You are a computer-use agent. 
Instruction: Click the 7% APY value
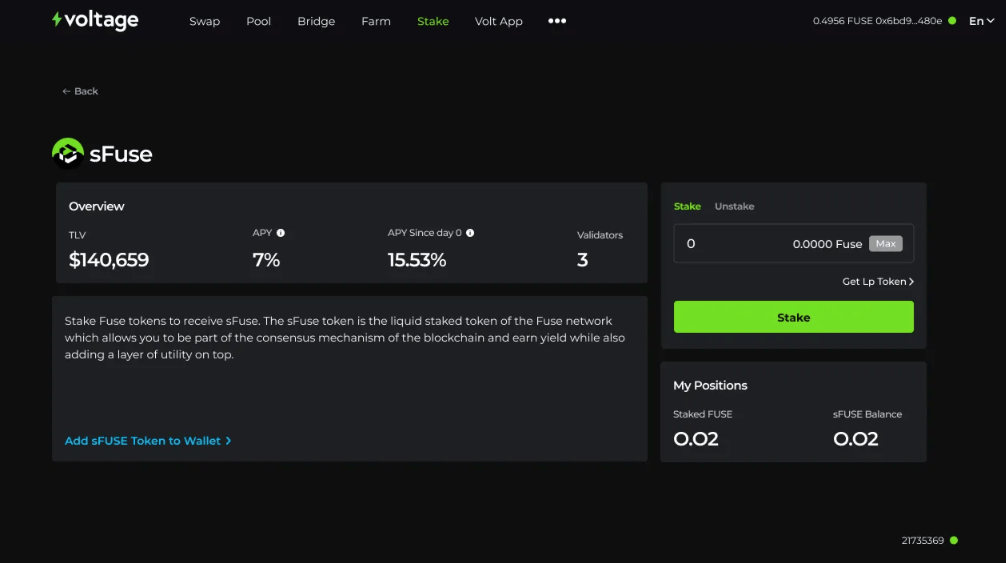tap(266, 260)
